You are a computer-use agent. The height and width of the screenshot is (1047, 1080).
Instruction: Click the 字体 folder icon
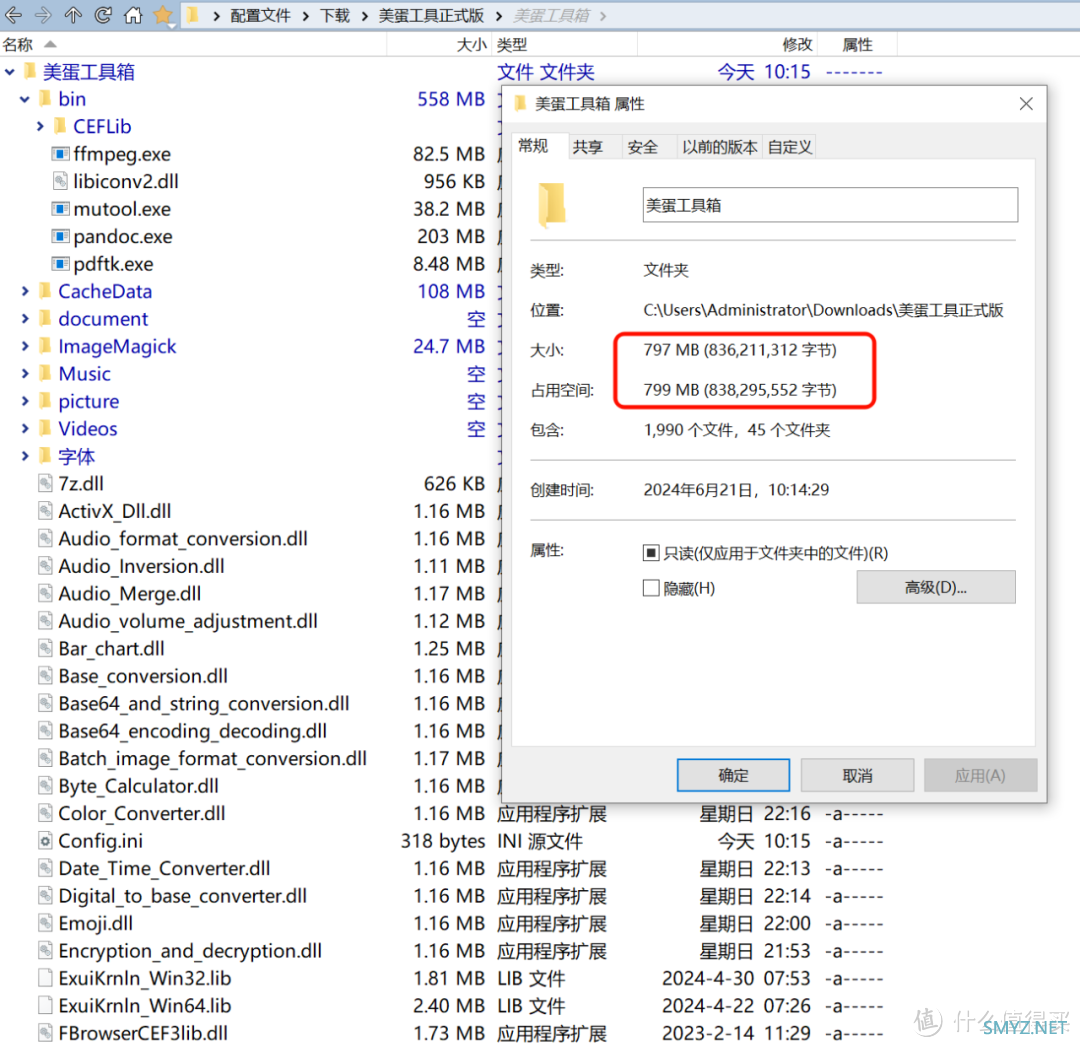45,456
